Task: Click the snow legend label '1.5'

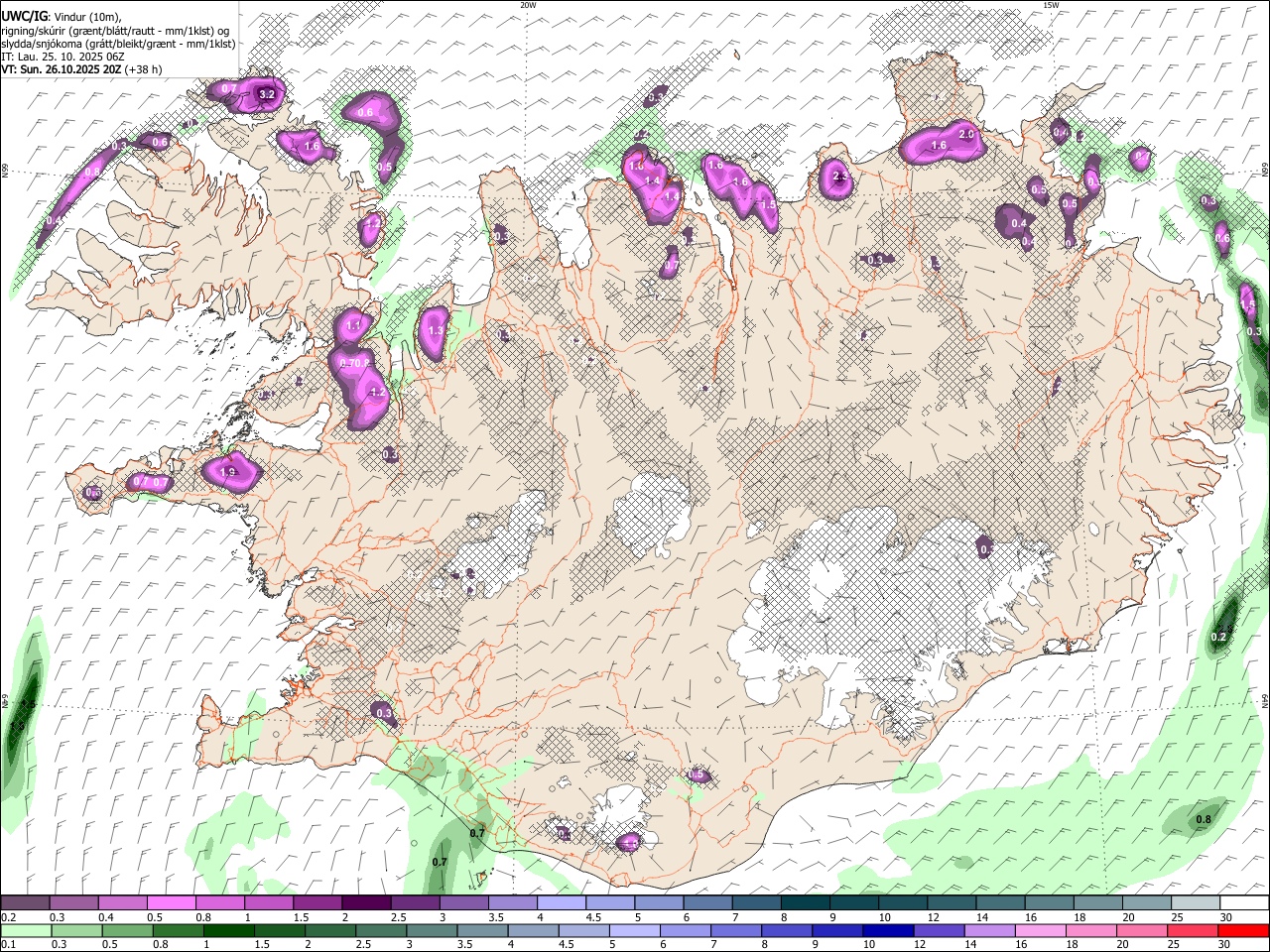Action: pos(301,916)
